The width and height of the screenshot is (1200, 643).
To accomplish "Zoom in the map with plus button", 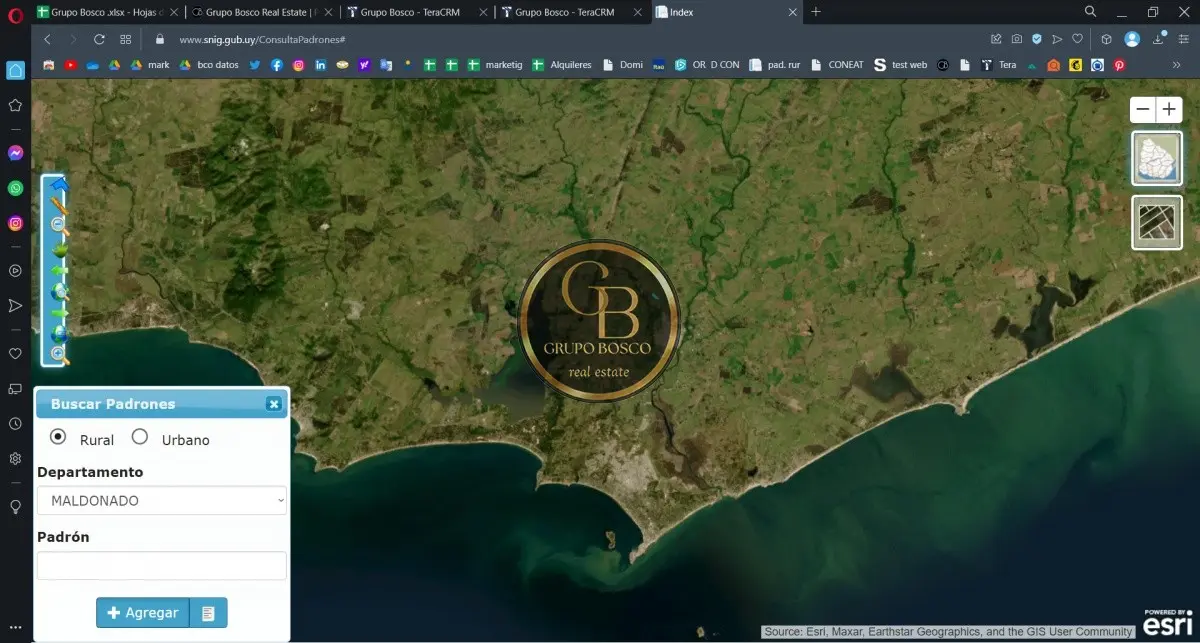I will (x=1169, y=110).
